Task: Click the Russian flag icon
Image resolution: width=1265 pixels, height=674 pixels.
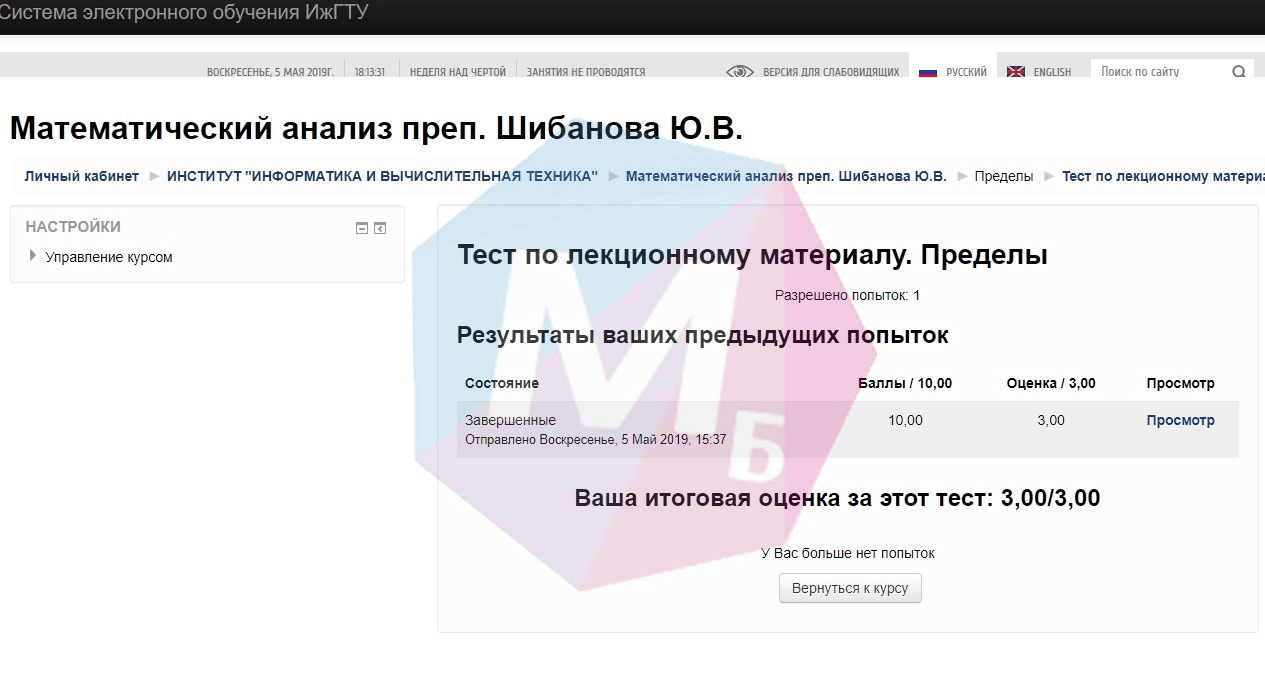Action: (x=927, y=72)
